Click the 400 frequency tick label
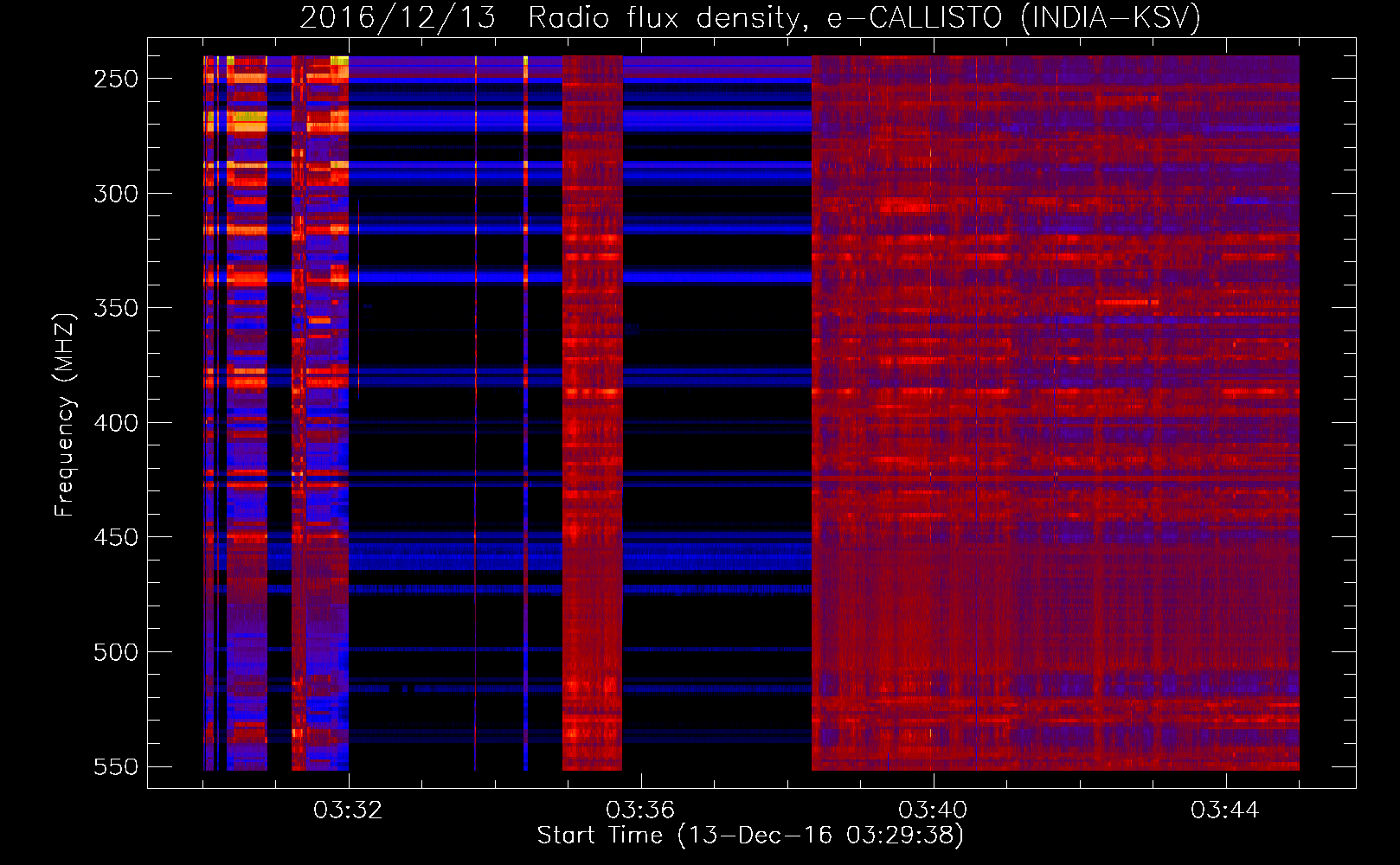Image resolution: width=1400 pixels, height=865 pixels. point(116,423)
